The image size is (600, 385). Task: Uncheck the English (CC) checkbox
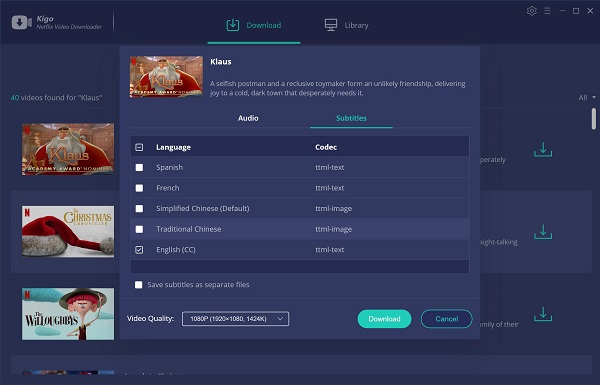[139, 250]
